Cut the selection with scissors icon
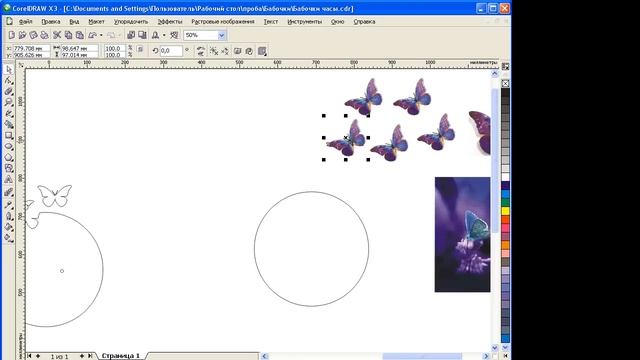This screenshot has width=640, height=360. coord(57,35)
